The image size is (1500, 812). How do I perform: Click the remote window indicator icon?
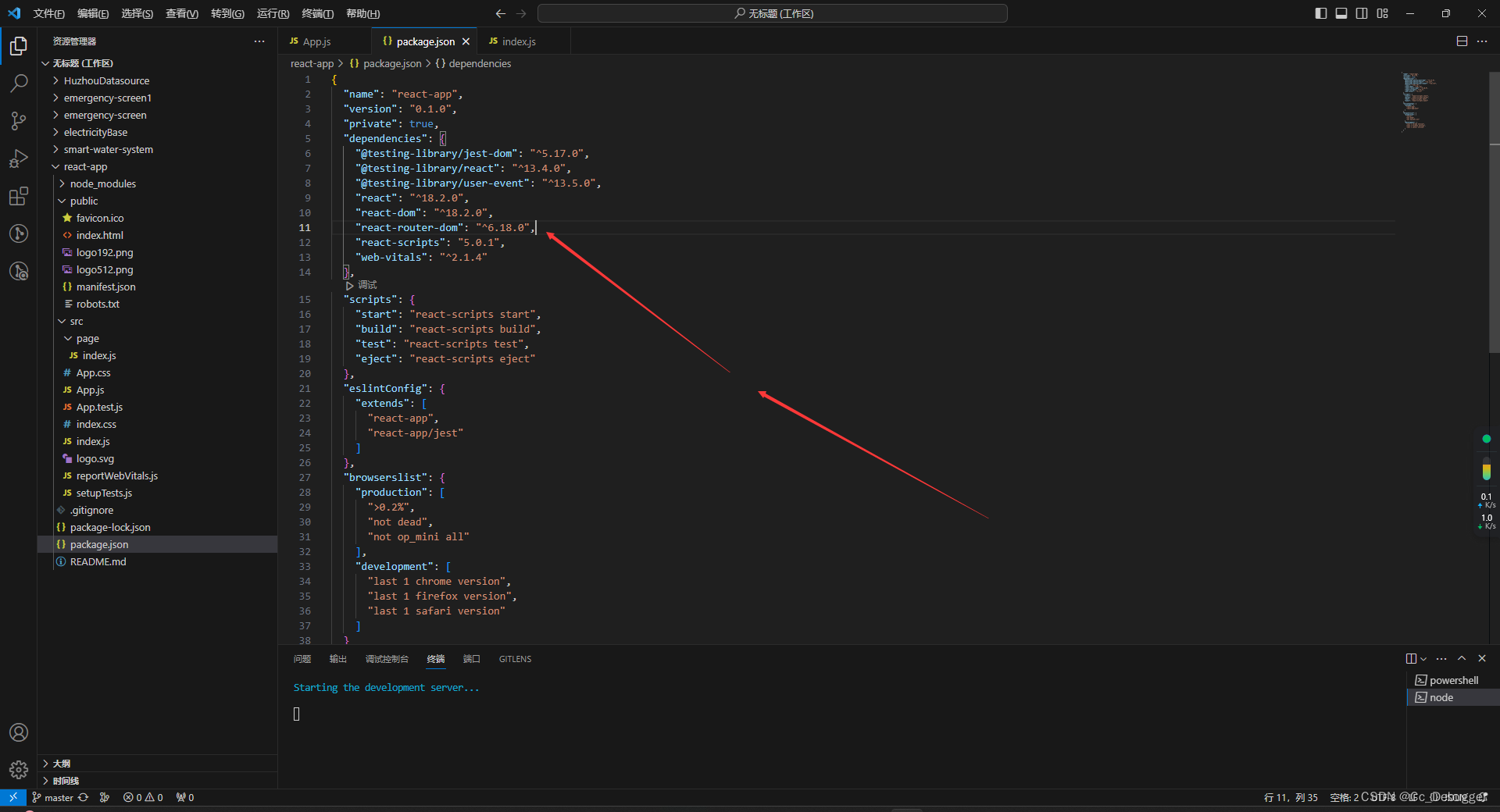12,797
